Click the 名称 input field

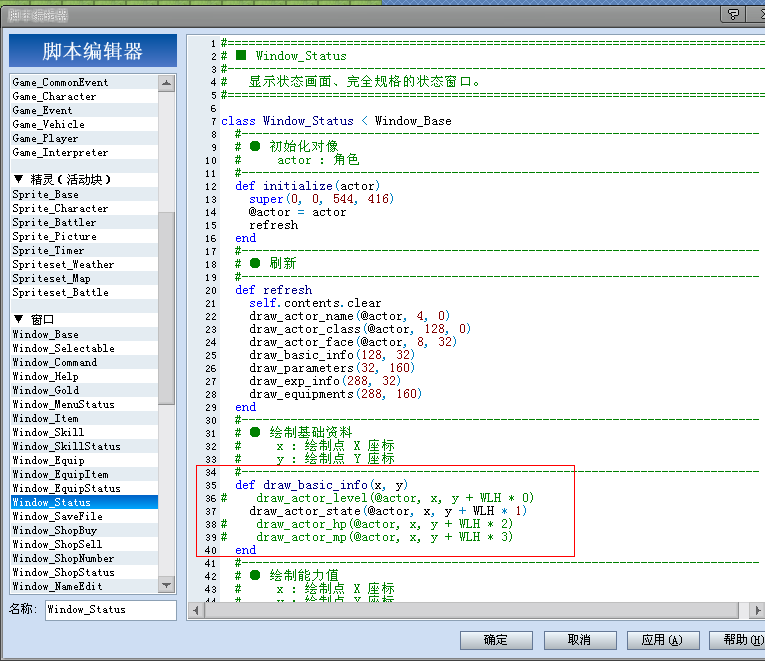pyautogui.click(x=111, y=610)
